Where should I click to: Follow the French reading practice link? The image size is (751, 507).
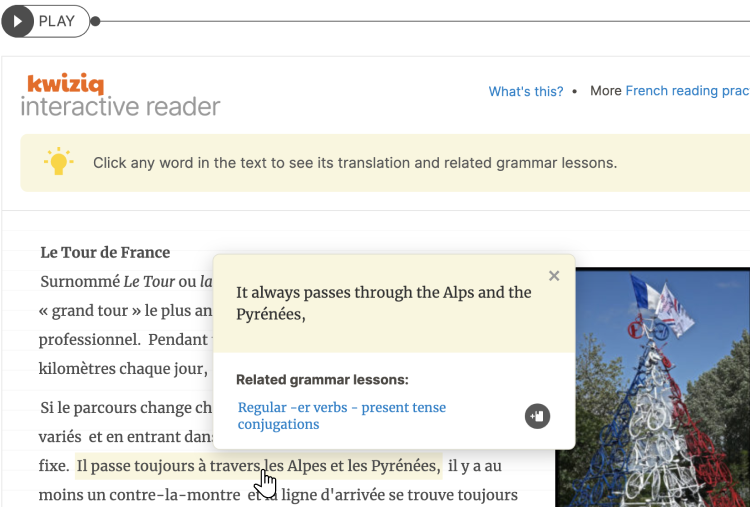click(687, 90)
